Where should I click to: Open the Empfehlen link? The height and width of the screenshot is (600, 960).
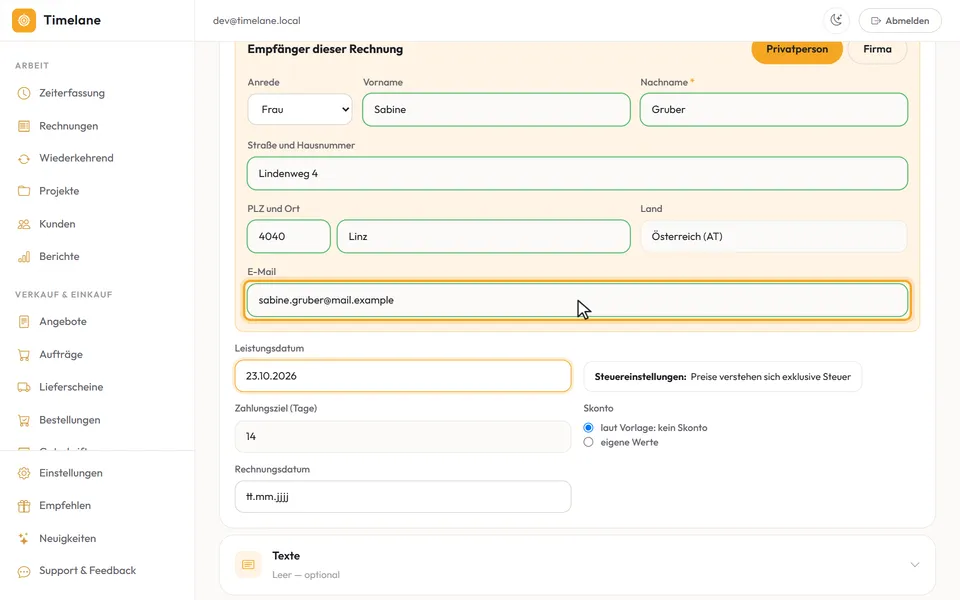click(65, 506)
